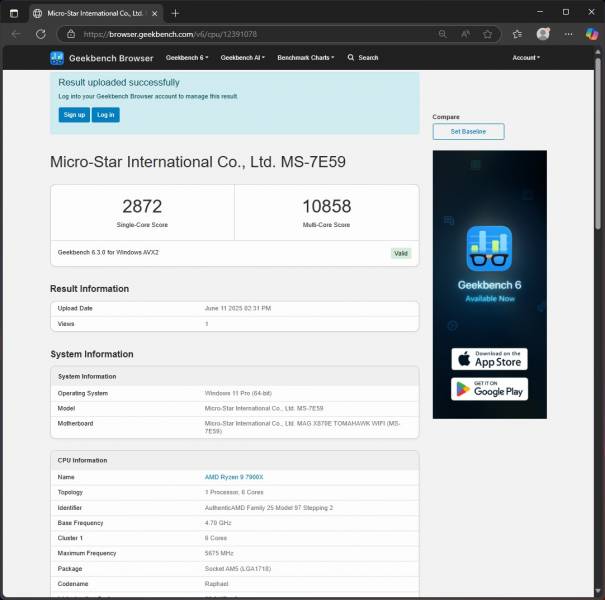
Task: Open browser settings ellipsis menu
Action: tap(568, 34)
